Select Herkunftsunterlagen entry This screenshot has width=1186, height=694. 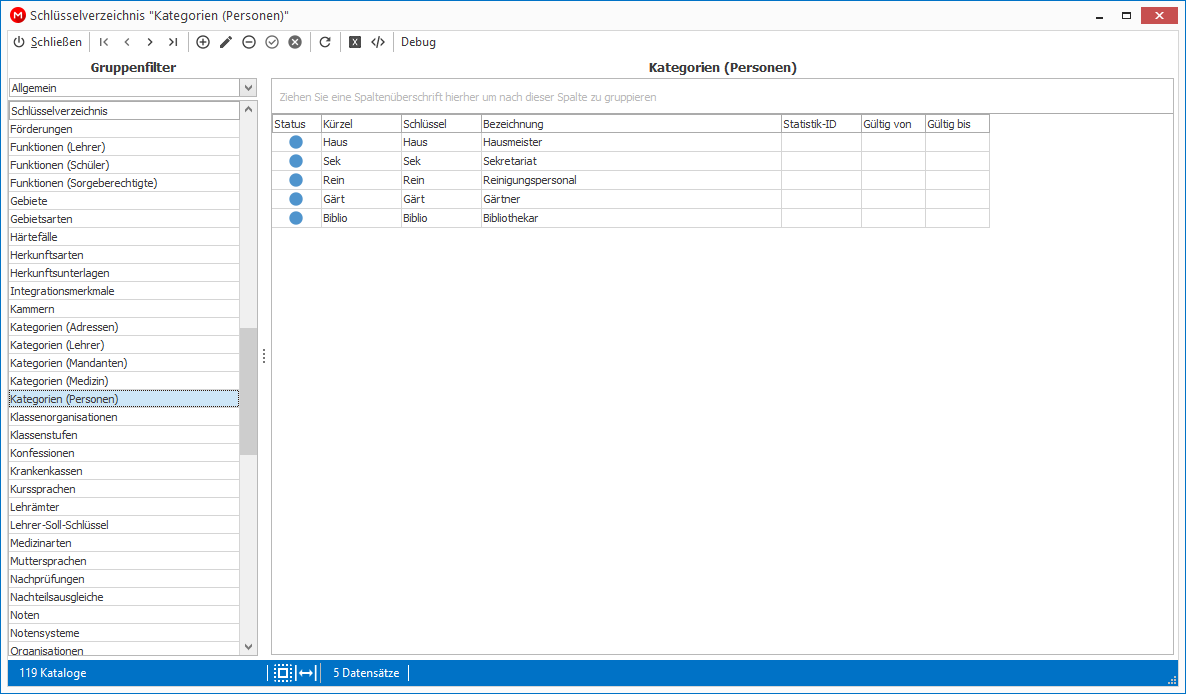[124, 273]
